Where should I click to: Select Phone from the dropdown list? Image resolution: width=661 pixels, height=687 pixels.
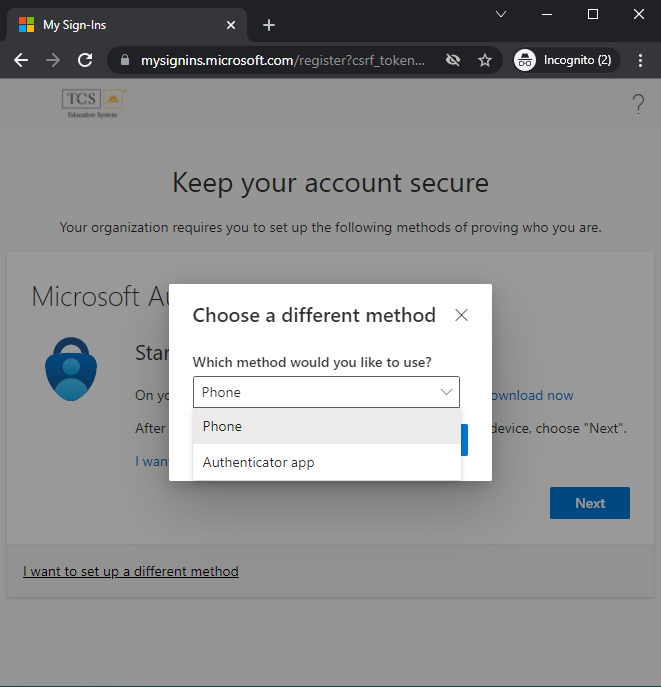(327, 426)
